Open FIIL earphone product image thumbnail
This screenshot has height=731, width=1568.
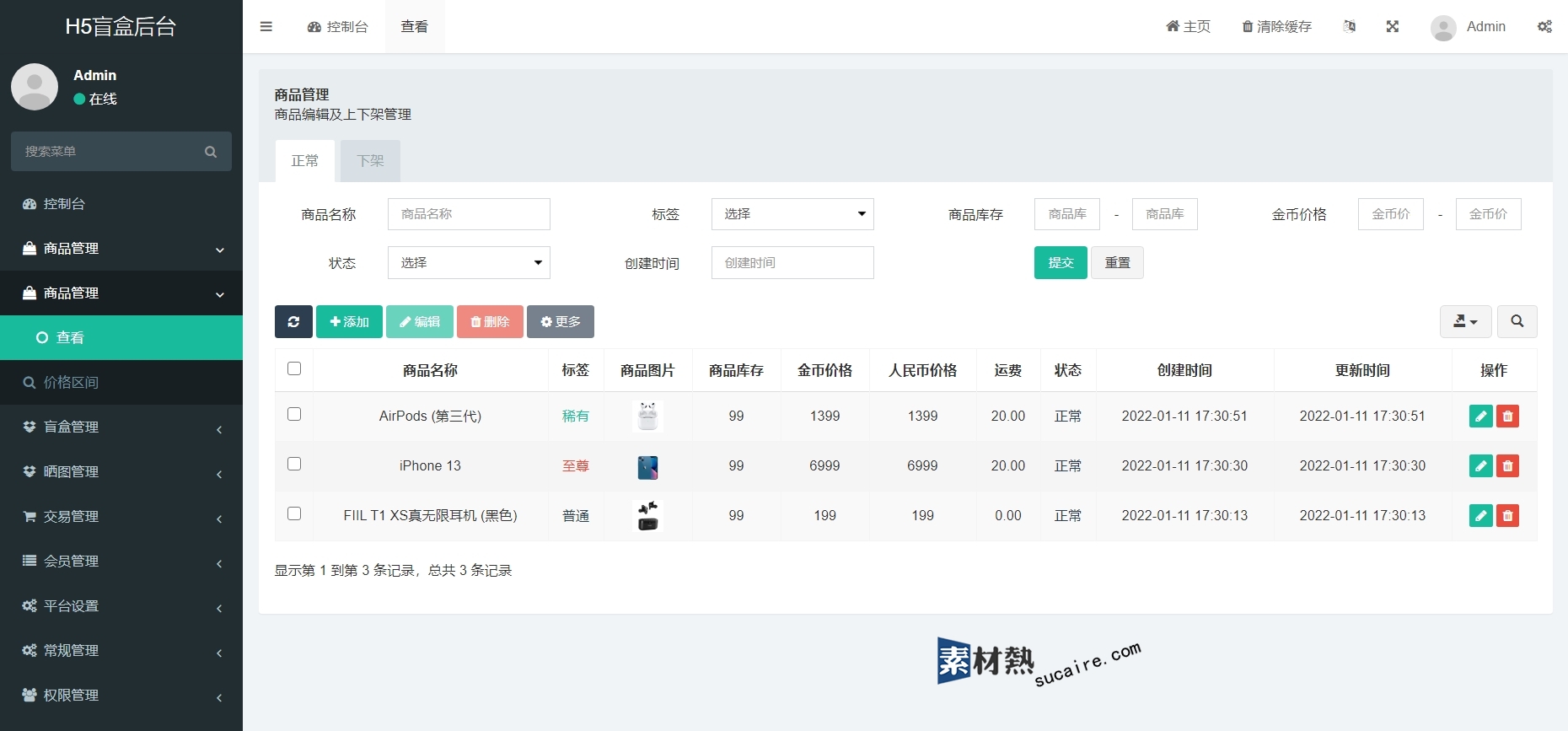click(x=647, y=515)
